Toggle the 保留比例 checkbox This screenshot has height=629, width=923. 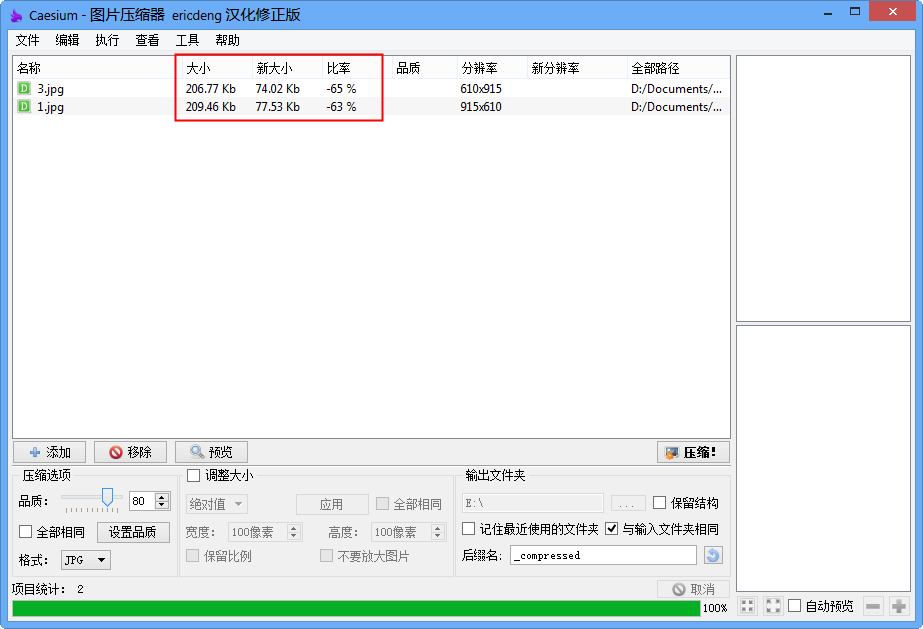click(x=192, y=555)
